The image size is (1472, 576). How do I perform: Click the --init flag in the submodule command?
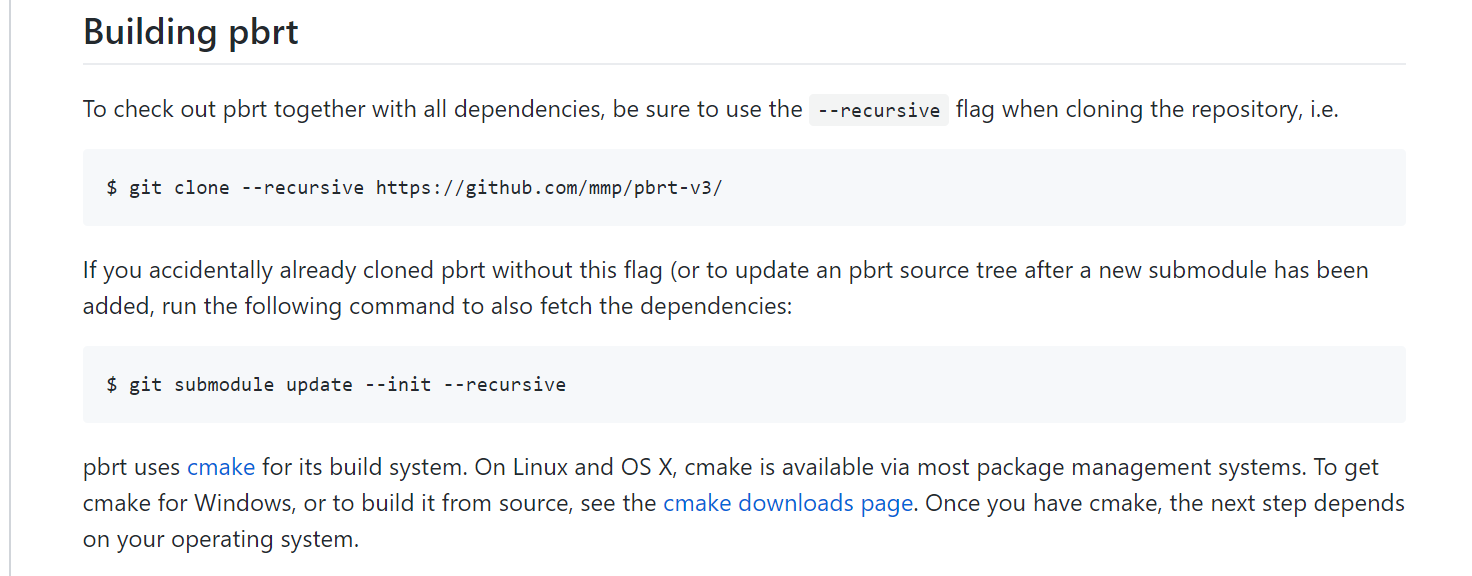tap(398, 385)
